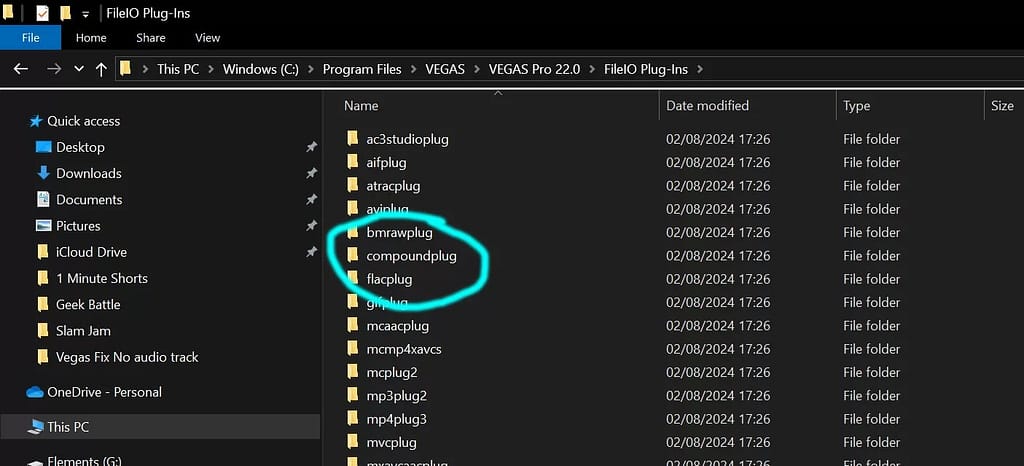The height and width of the screenshot is (466, 1024).
Task: Click the pin icon next to Documents
Action: point(312,200)
